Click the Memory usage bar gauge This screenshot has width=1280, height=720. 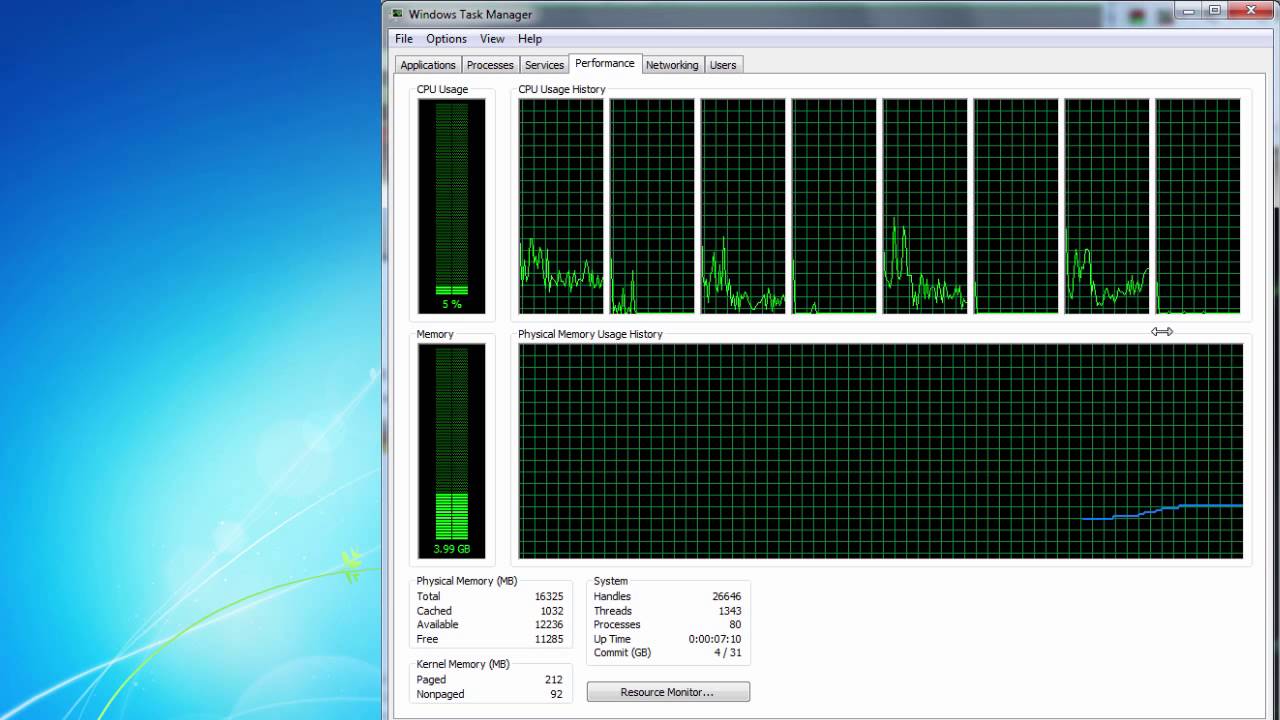[x=451, y=450]
